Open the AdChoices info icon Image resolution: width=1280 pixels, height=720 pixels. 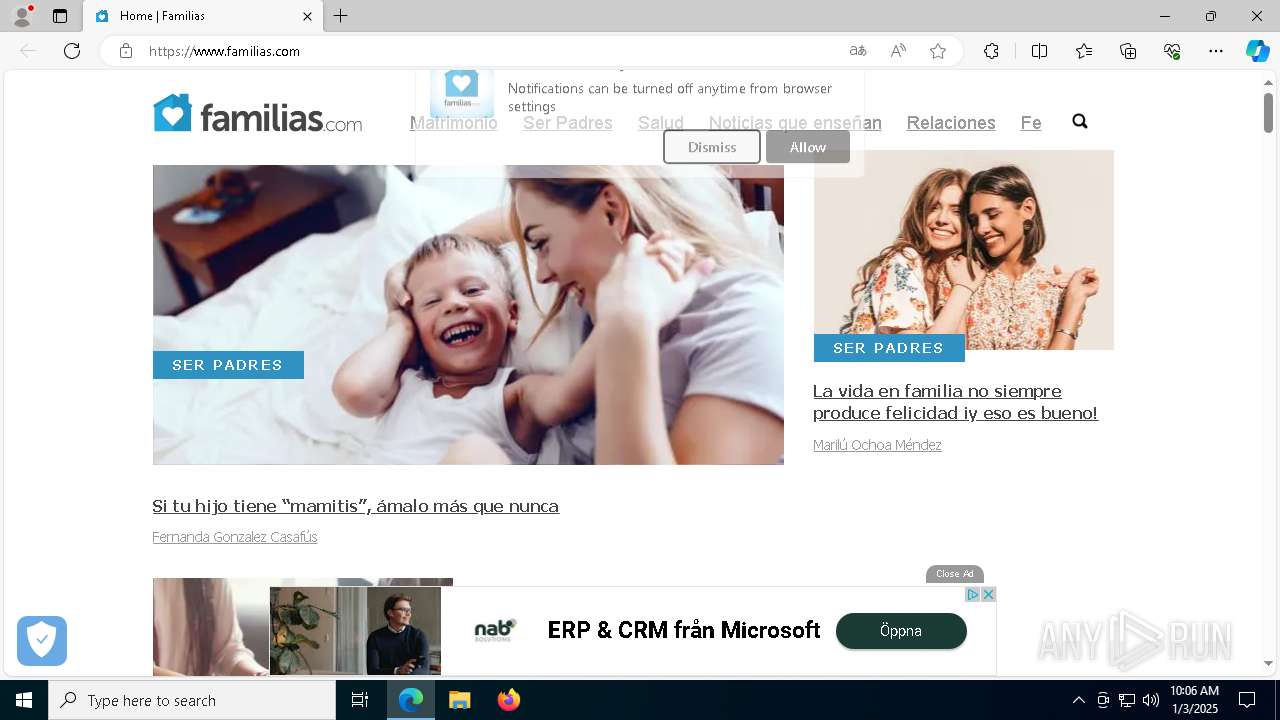pos(972,594)
